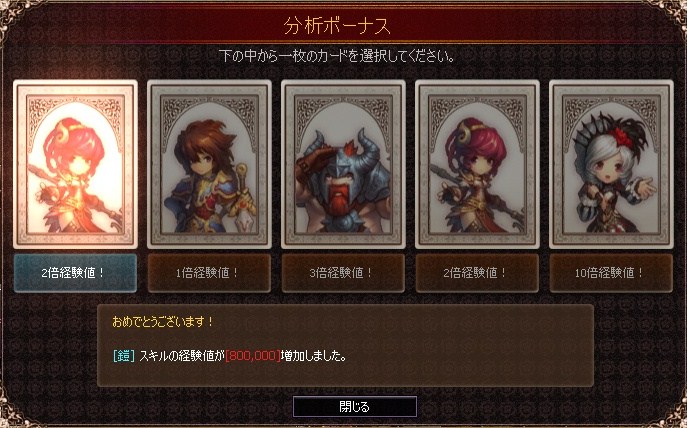687x428 pixels.
Task: Choose the horned helmet warrior card
Action: click(344, 164)
